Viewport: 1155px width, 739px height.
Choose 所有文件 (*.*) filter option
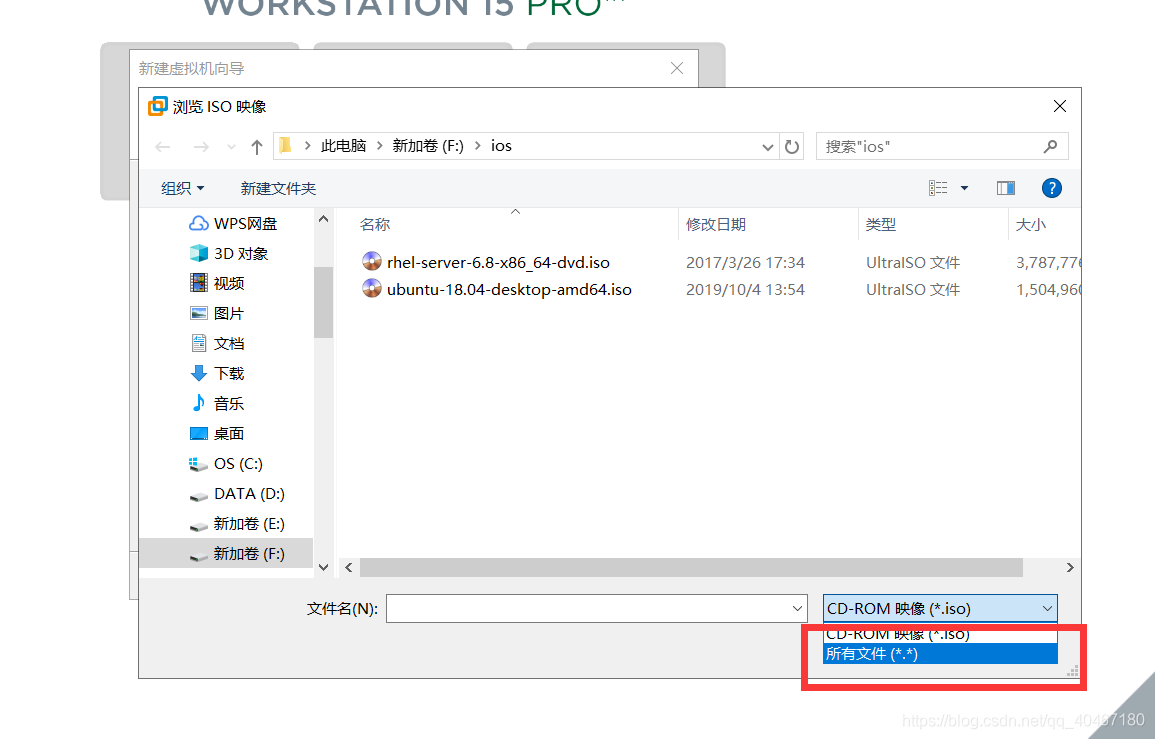point(940,654)
